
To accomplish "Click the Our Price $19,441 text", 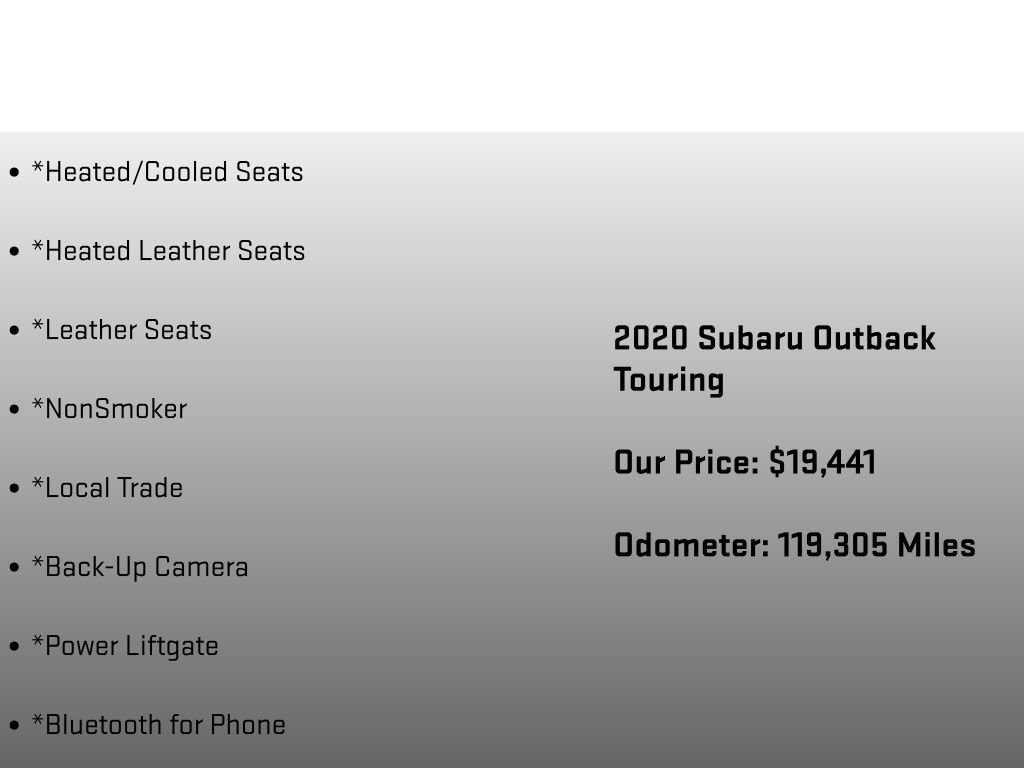I will click(x=745, y=462).
